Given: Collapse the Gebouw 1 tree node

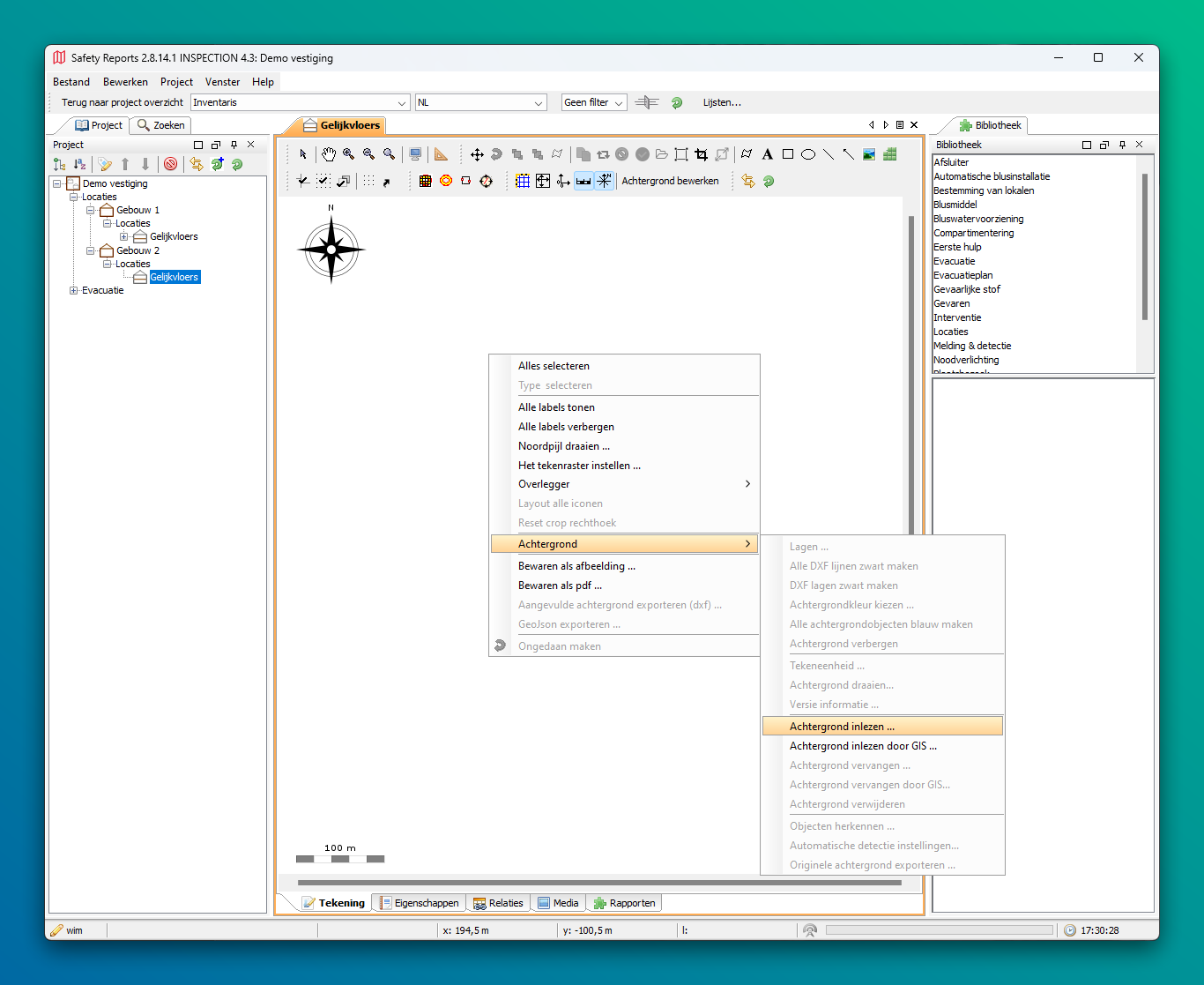Looking at the screenshot, I should point(91,211).
